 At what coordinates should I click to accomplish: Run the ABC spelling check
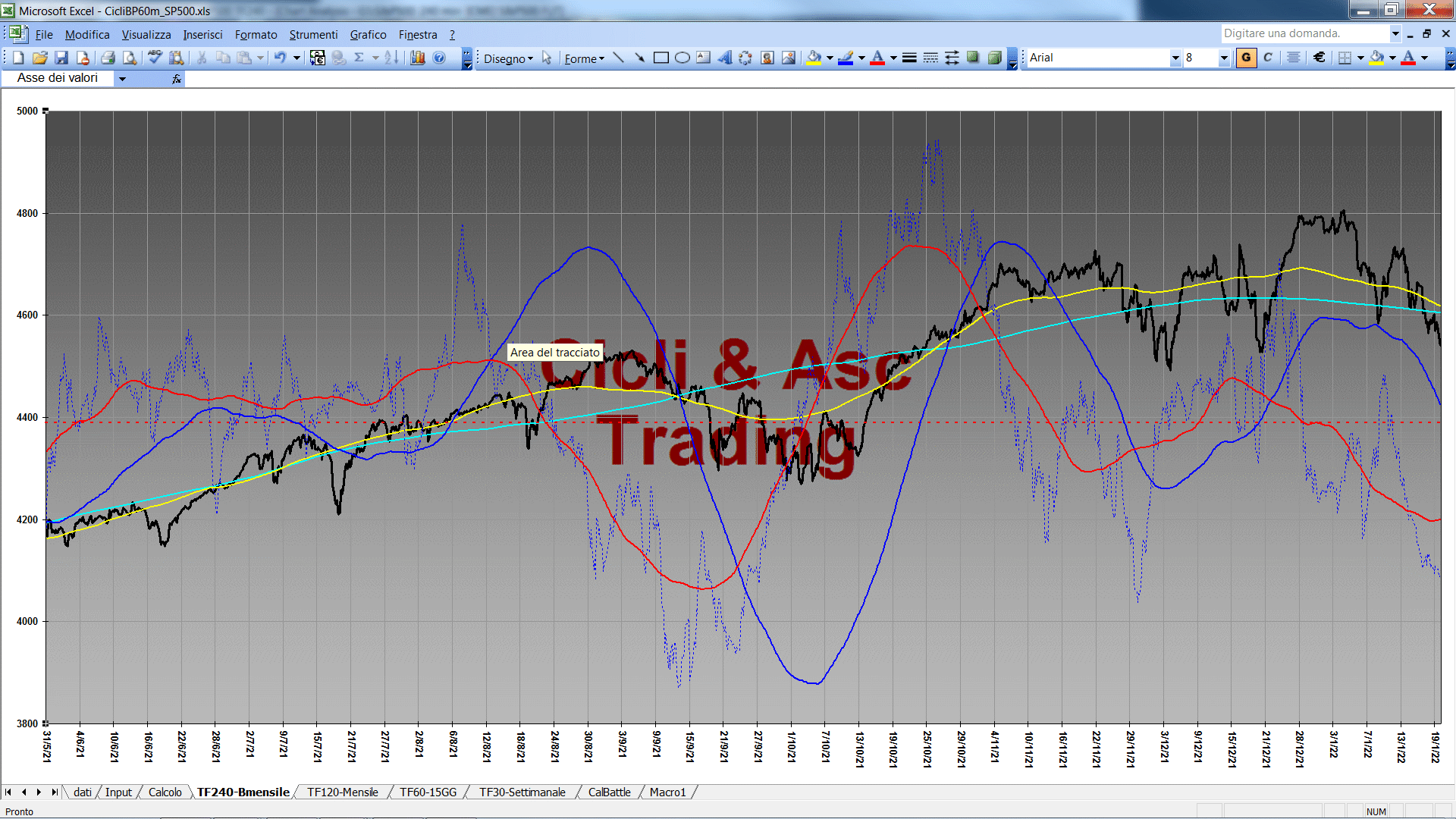(x=155, y=58)
